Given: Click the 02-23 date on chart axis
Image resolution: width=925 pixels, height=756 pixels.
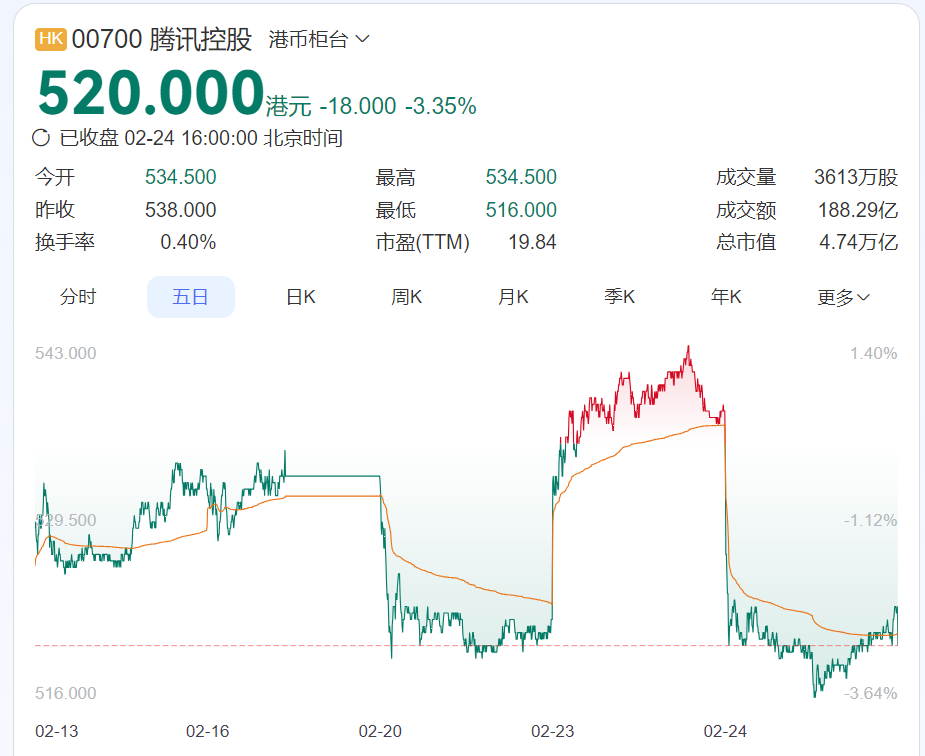Looking at the screenshot, I should (553, 731).
